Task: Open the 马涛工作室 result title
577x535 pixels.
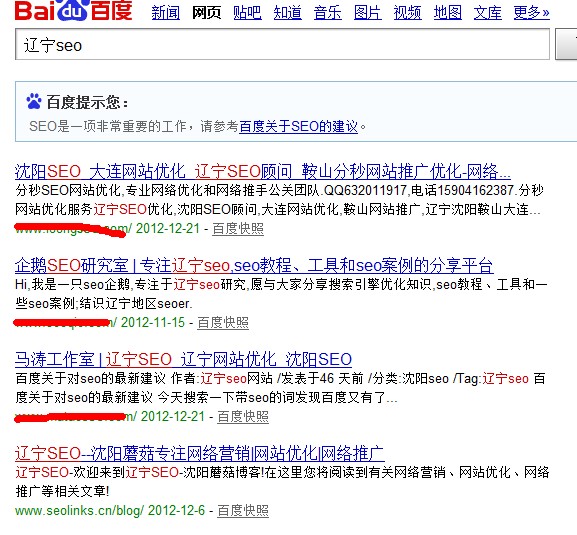Action: click(x=183, y=359)
